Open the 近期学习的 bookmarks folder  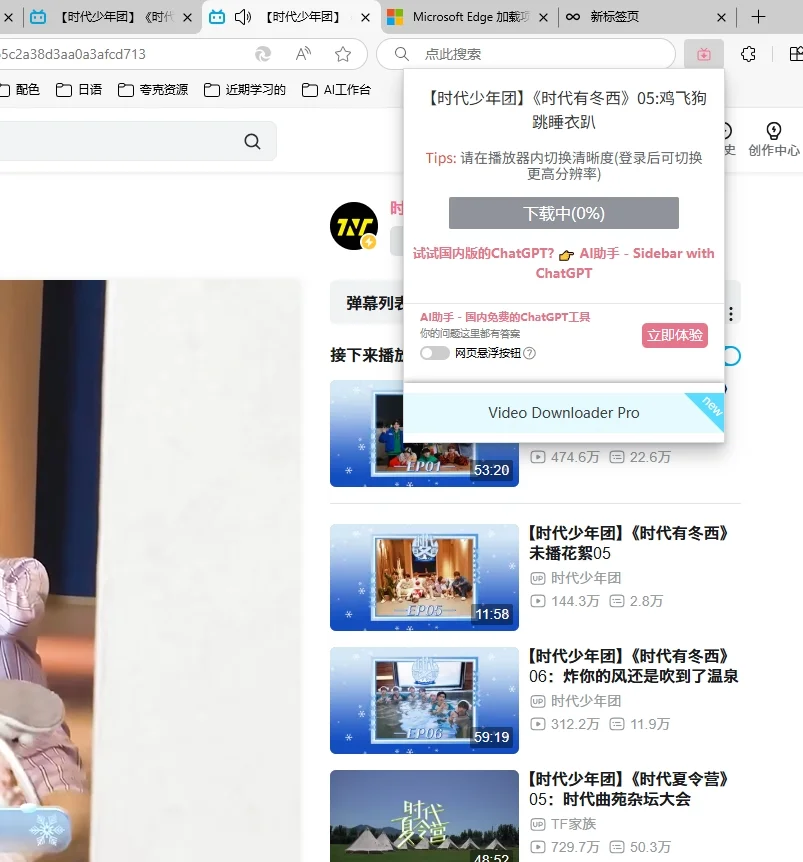pos(245,90)
